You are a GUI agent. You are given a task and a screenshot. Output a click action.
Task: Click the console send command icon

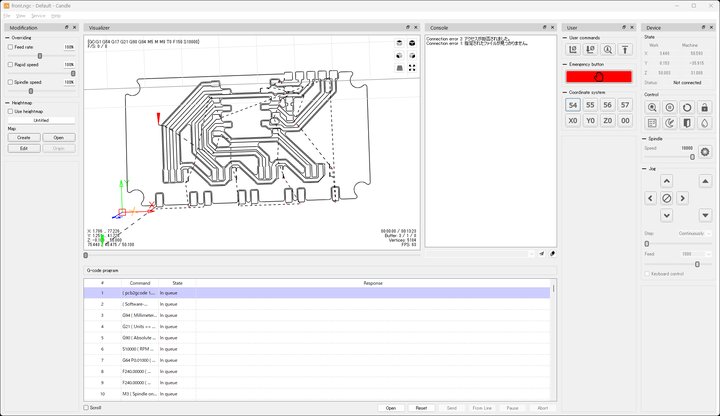click(x=542, y=253)
